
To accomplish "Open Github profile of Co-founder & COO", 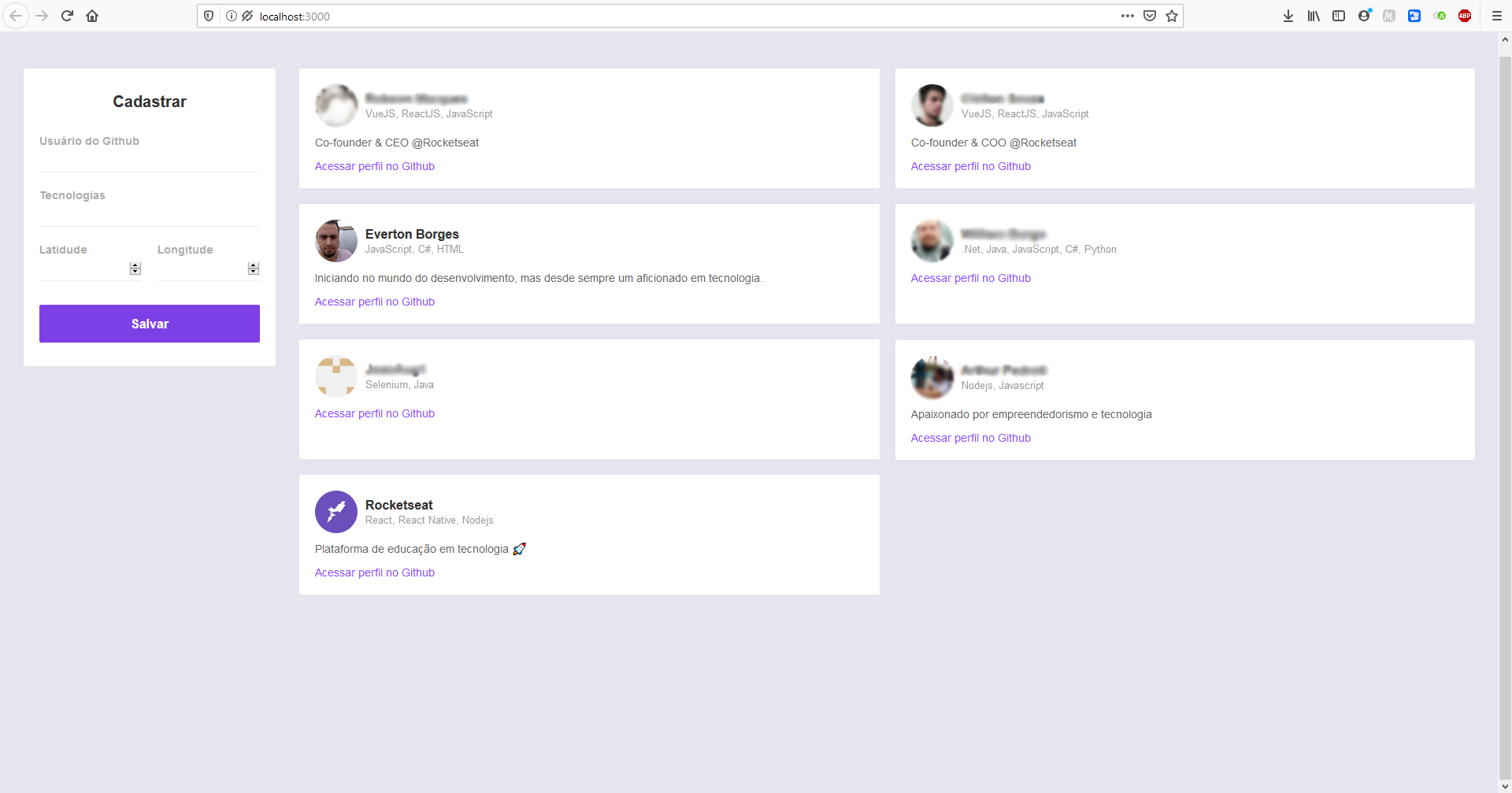I will (970, 166).
